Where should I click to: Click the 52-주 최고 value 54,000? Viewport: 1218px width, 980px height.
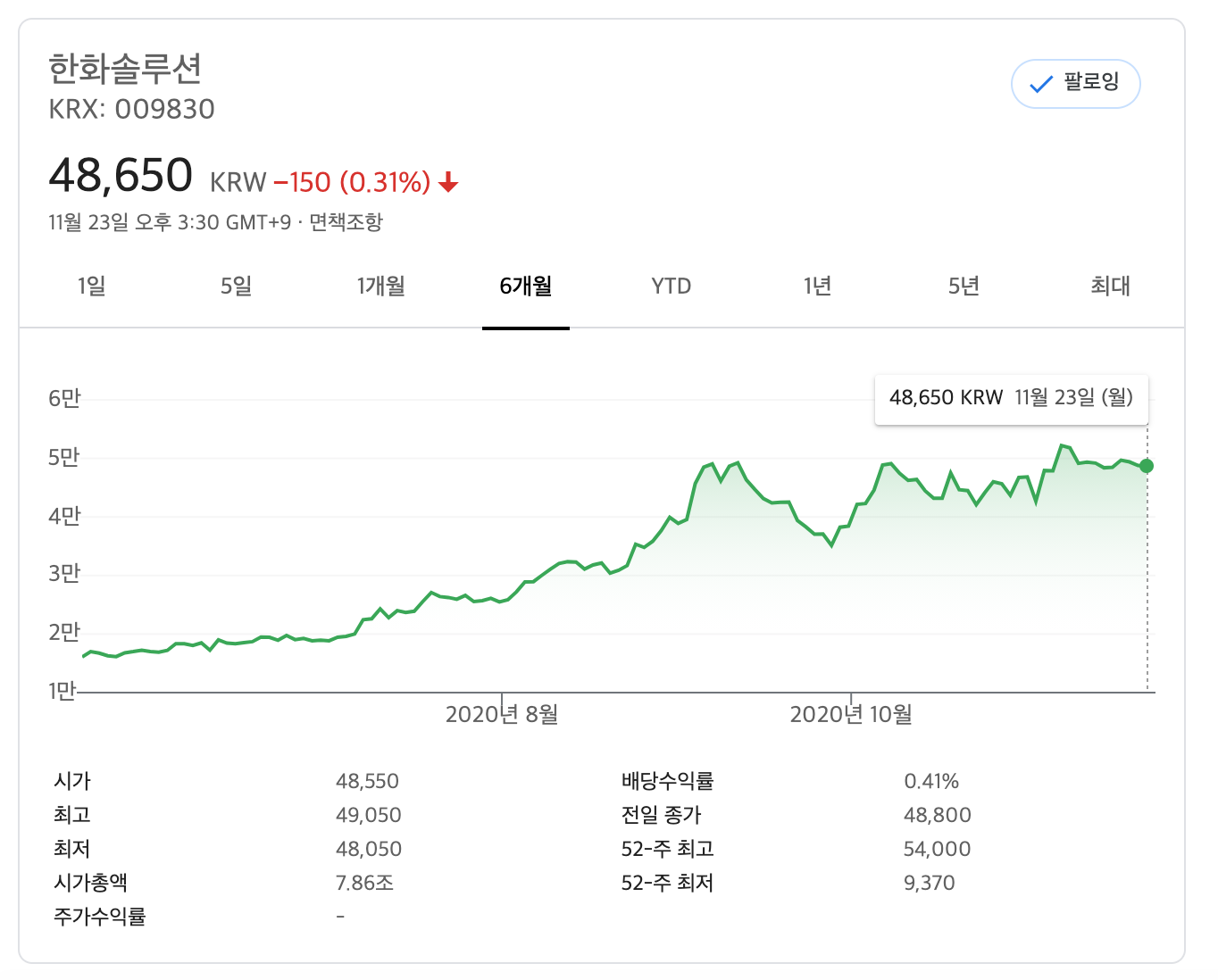point(937,850)
